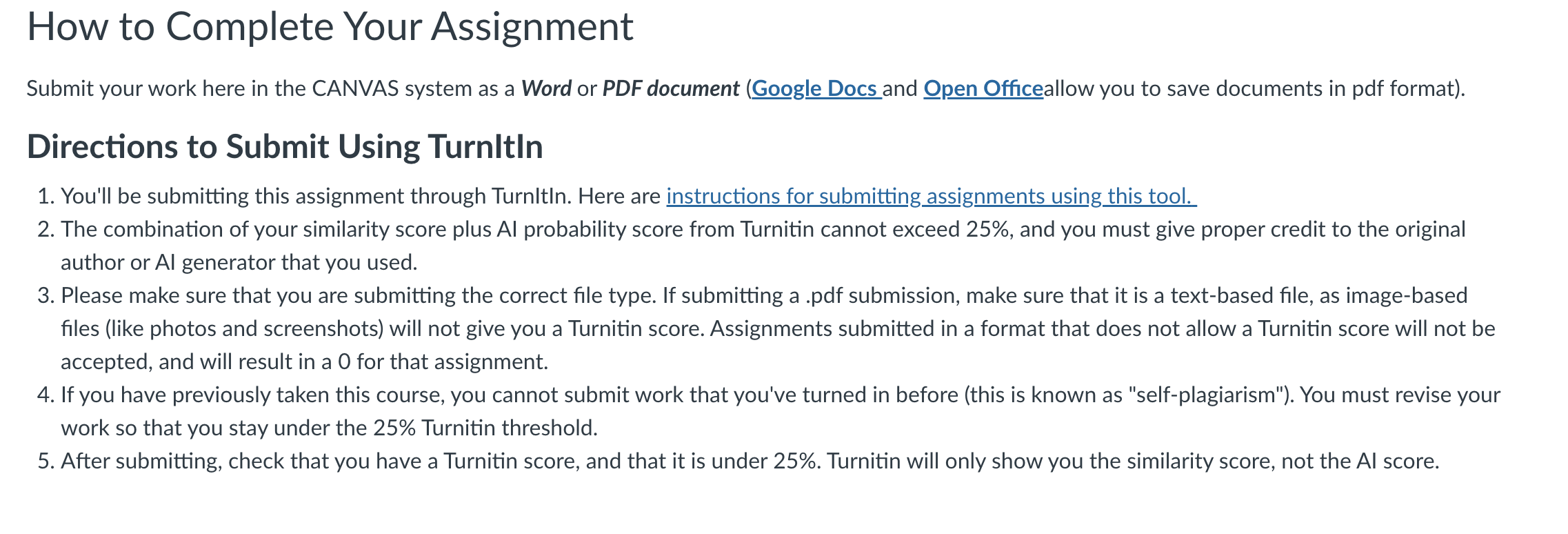Click the line "accepted, and will result in a 0"
Viewport: 1568px width, 534px height.
tap(305, 362)
